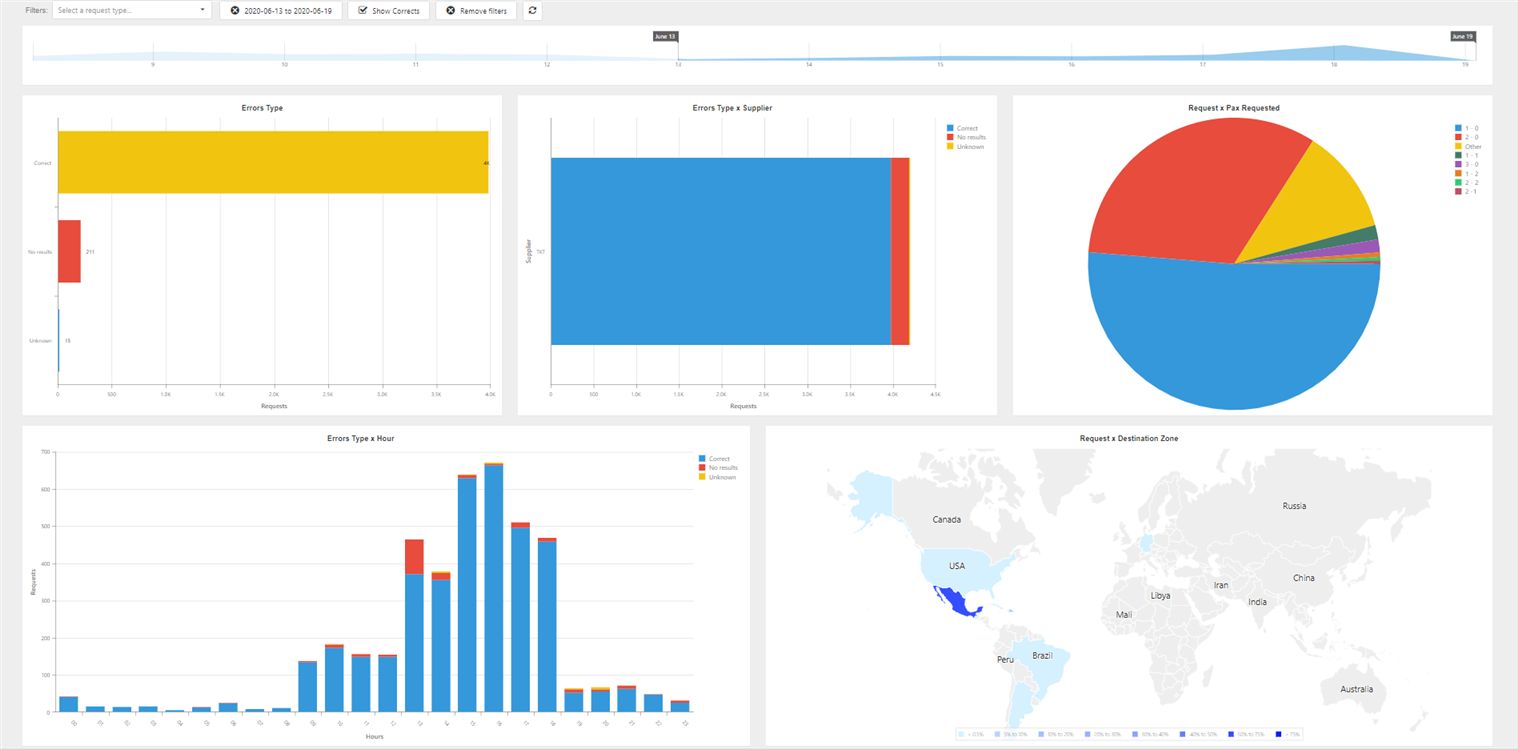Click the "50% to 75%" map legend square
The width and height of the screenshot is (1518, 749).
pos(1232,733)
